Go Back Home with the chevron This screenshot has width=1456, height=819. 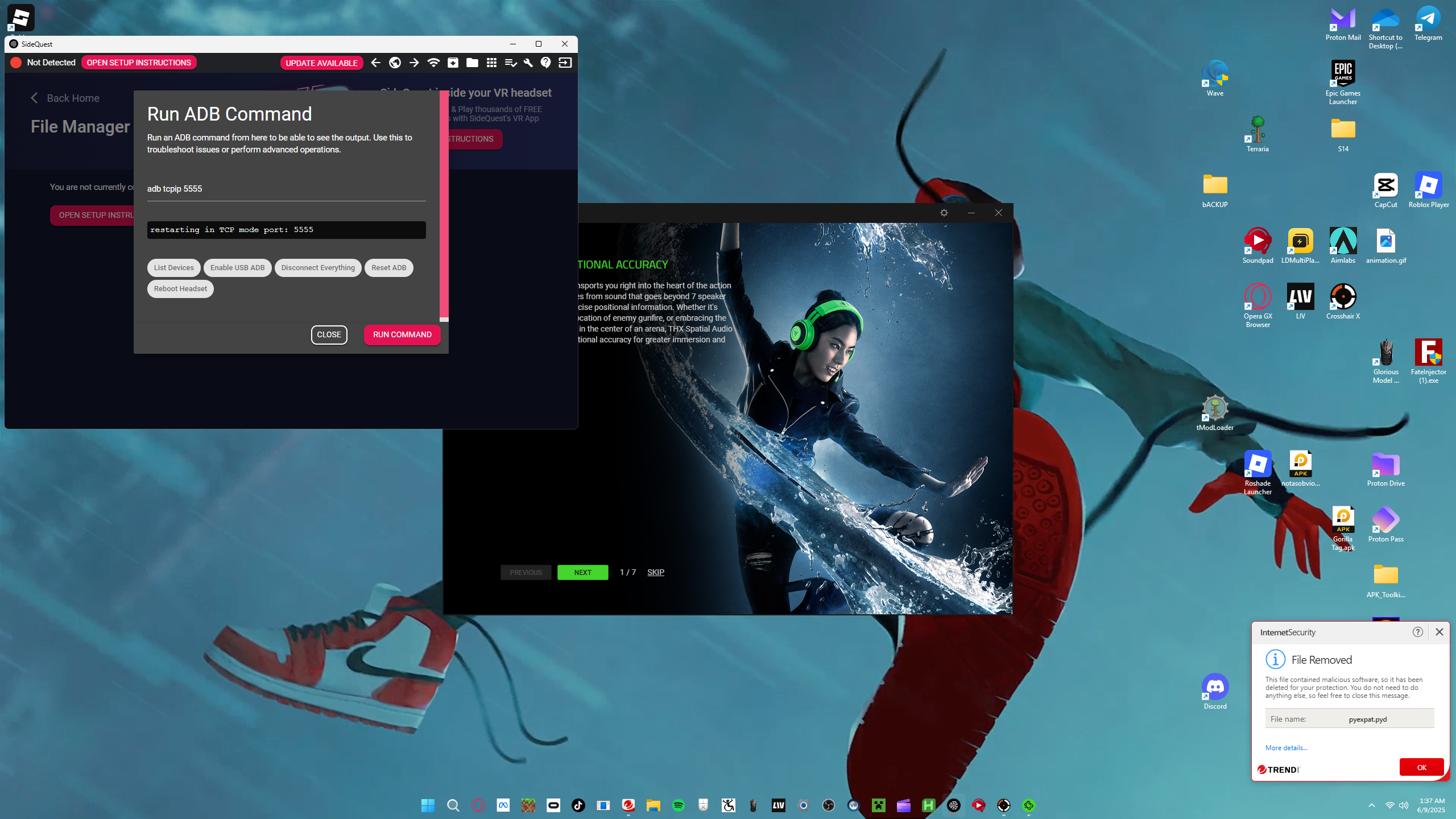(65, 98)
